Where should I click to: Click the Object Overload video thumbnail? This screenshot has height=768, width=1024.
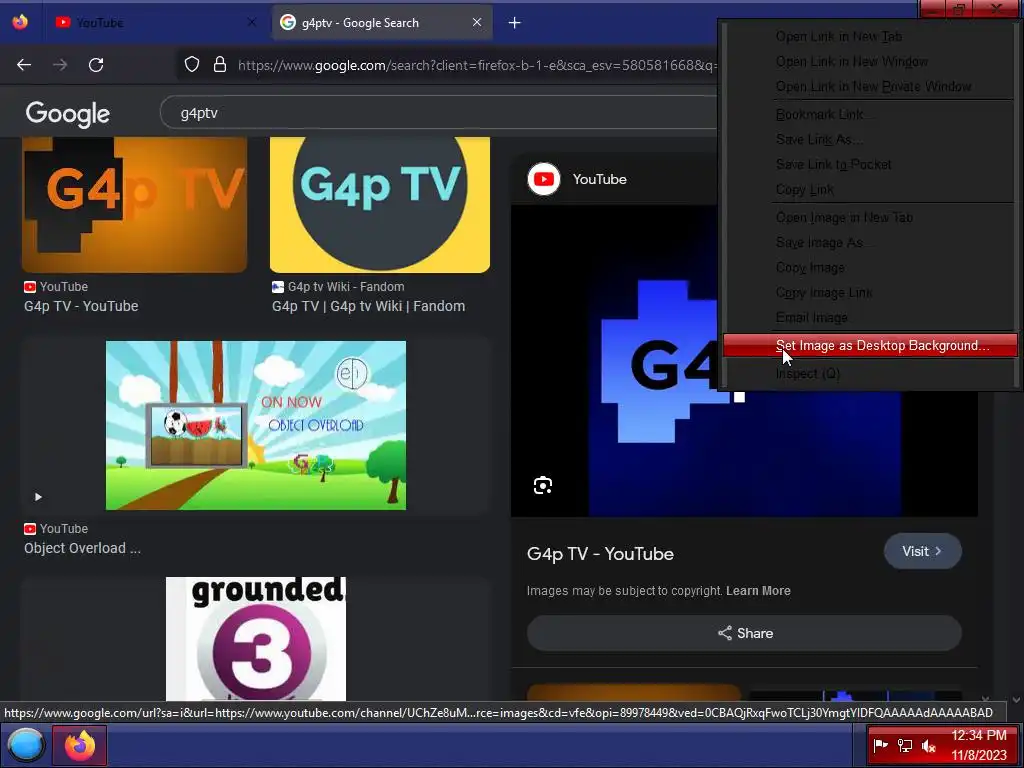coord(256,425)
